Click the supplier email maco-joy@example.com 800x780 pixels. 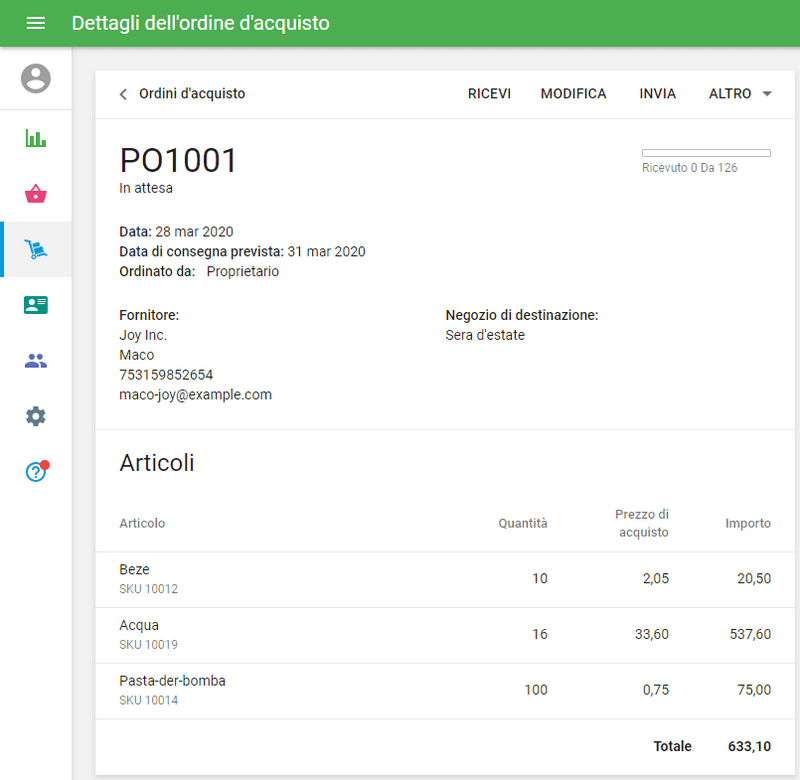coord(196,395)
